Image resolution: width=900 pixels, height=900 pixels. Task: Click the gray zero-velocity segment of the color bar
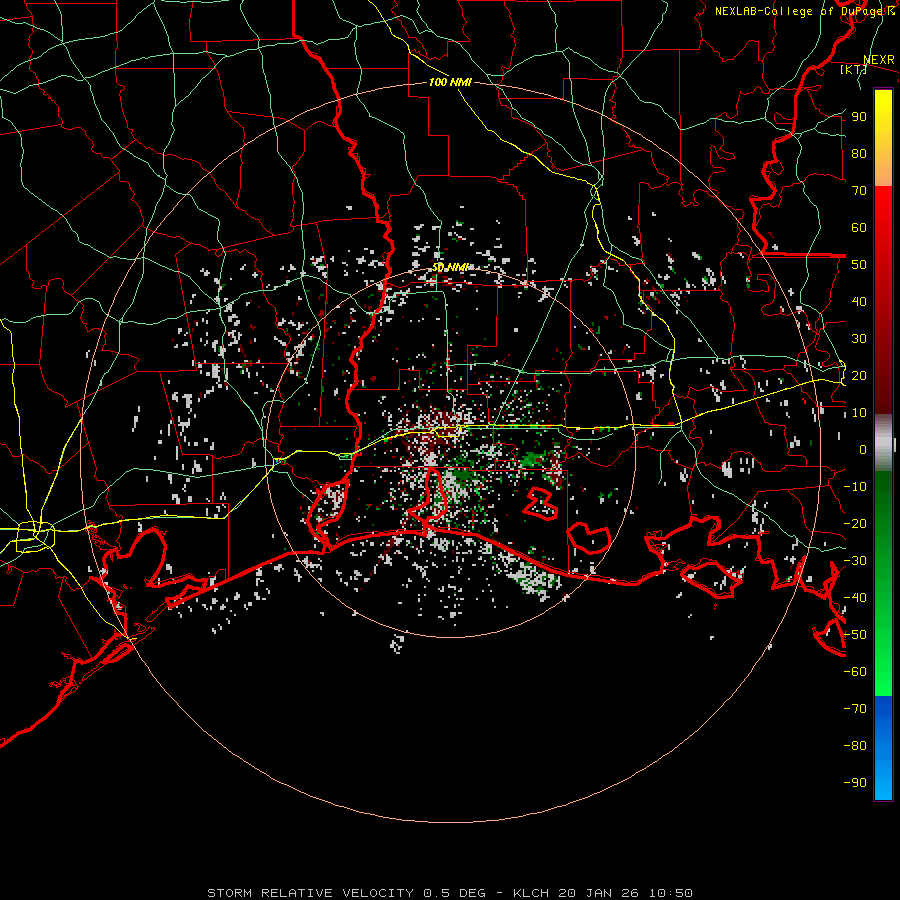pos(883,442)
